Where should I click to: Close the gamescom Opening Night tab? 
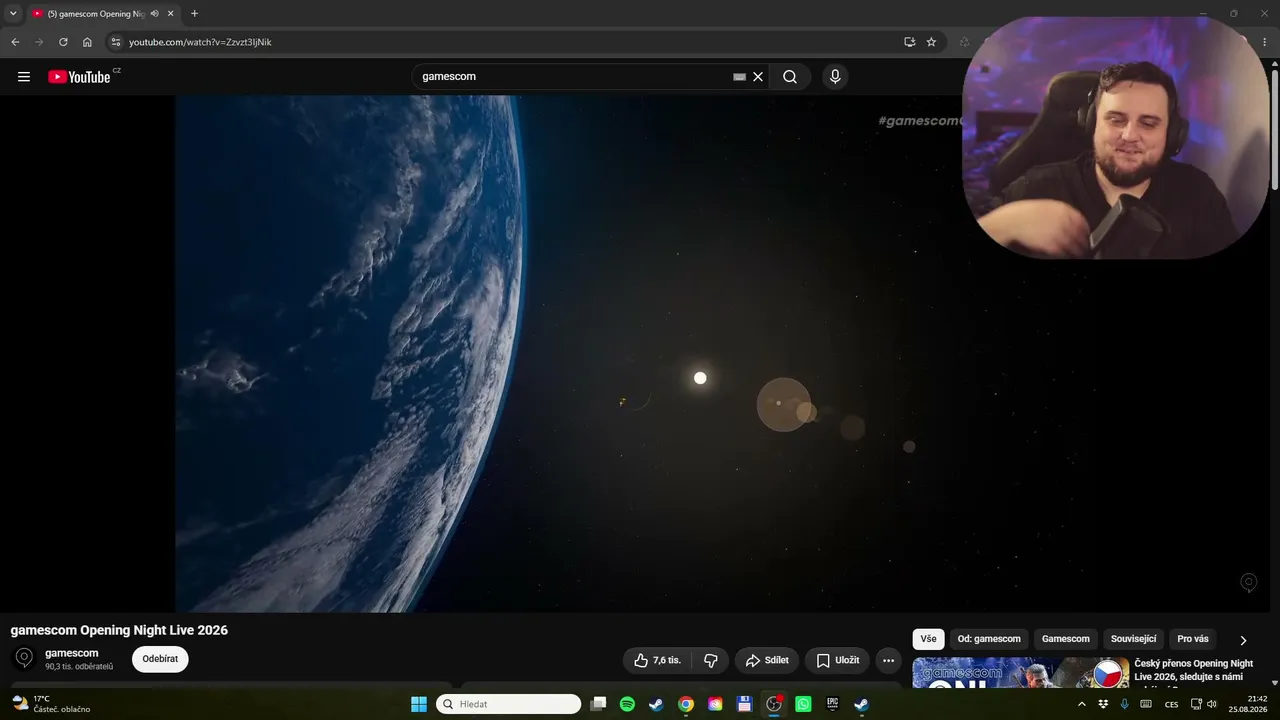coord(171,14)
